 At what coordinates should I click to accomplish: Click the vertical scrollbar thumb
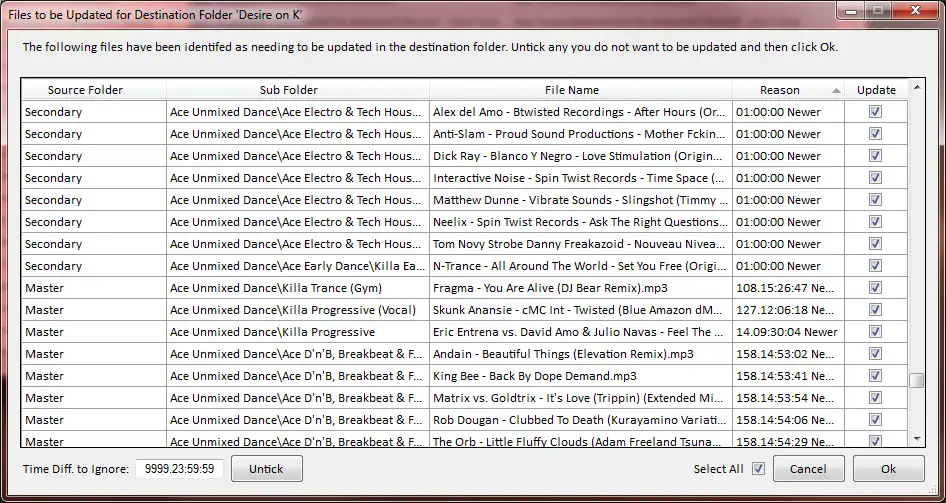[917, 381]
